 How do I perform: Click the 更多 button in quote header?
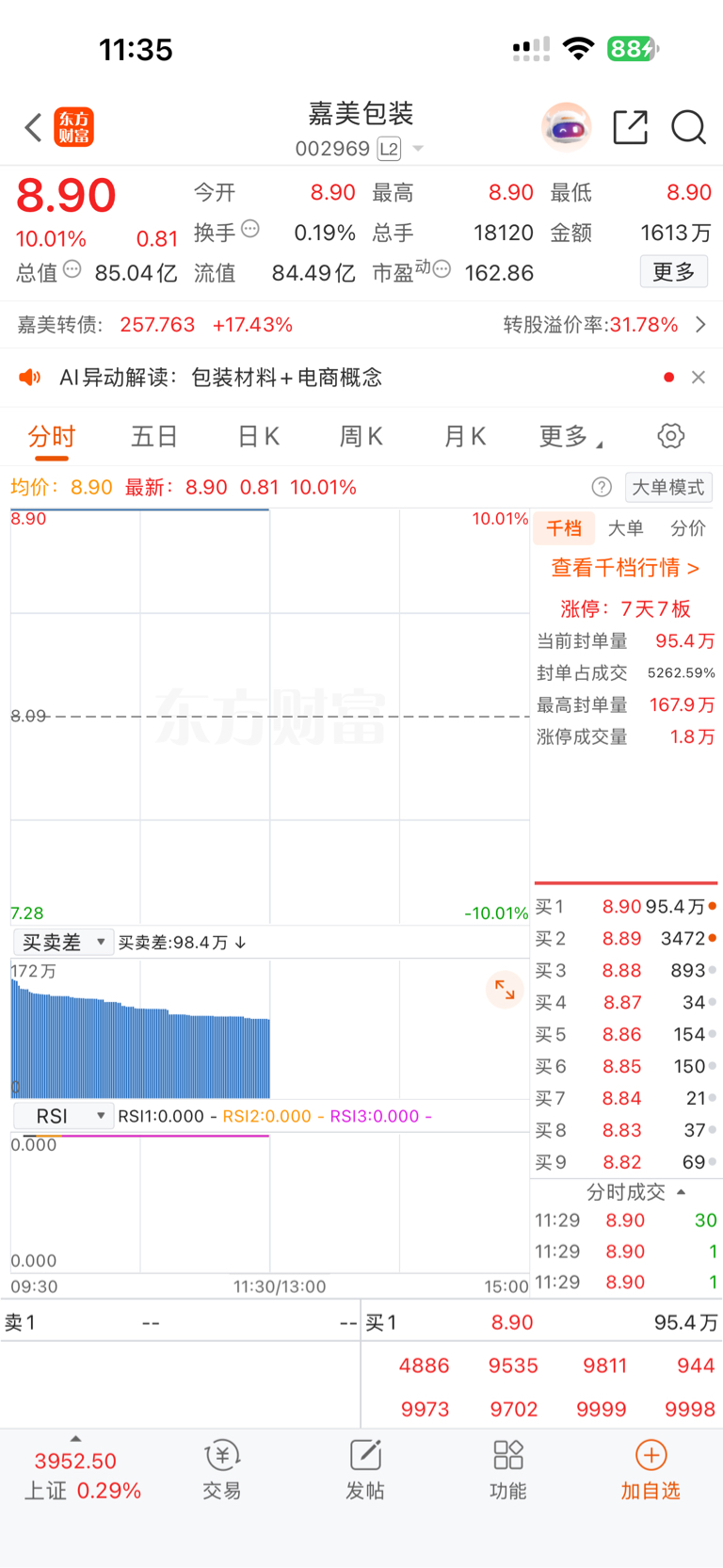pyautogui.click(x=674, y=272)
